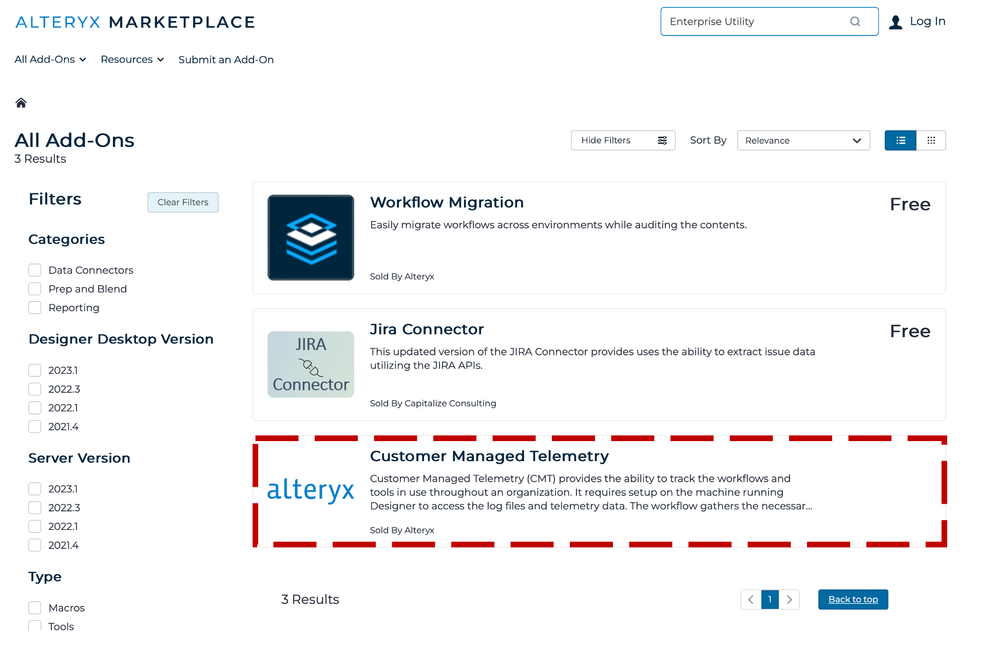Image resolution: width=998 pixels, height=645 pixels.
Task: Select page 1 in pagination
Action: tap(770, 600)
